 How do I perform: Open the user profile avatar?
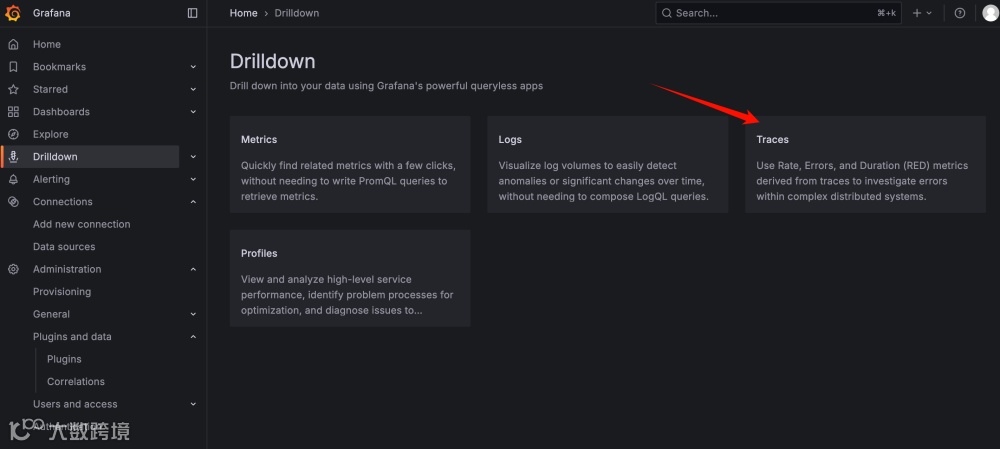(x=990, y=13)
